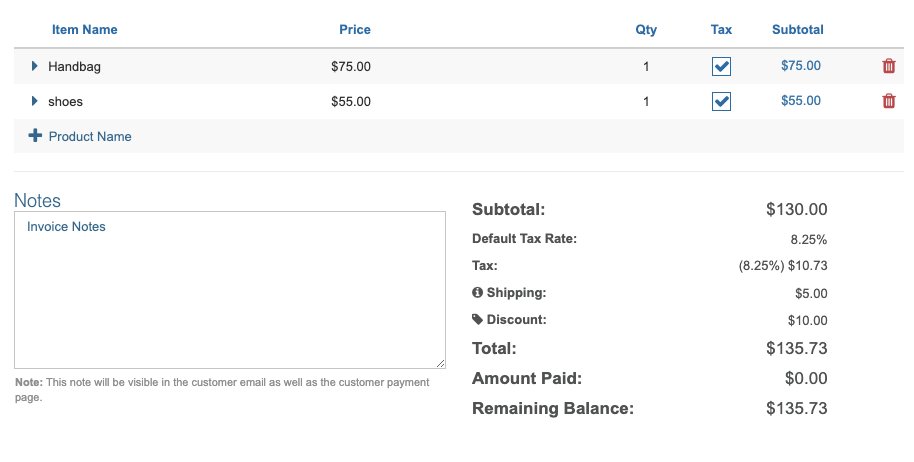Open the shoes $55.00 subtotal link
The width and height of the screenshot is (914, 462).
pos(800,101)
